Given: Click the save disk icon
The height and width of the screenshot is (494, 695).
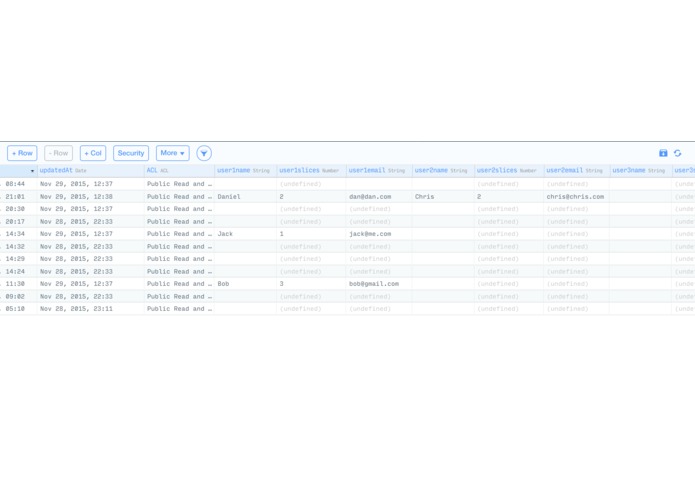Looking at the screenshot, I should (663, 153).
